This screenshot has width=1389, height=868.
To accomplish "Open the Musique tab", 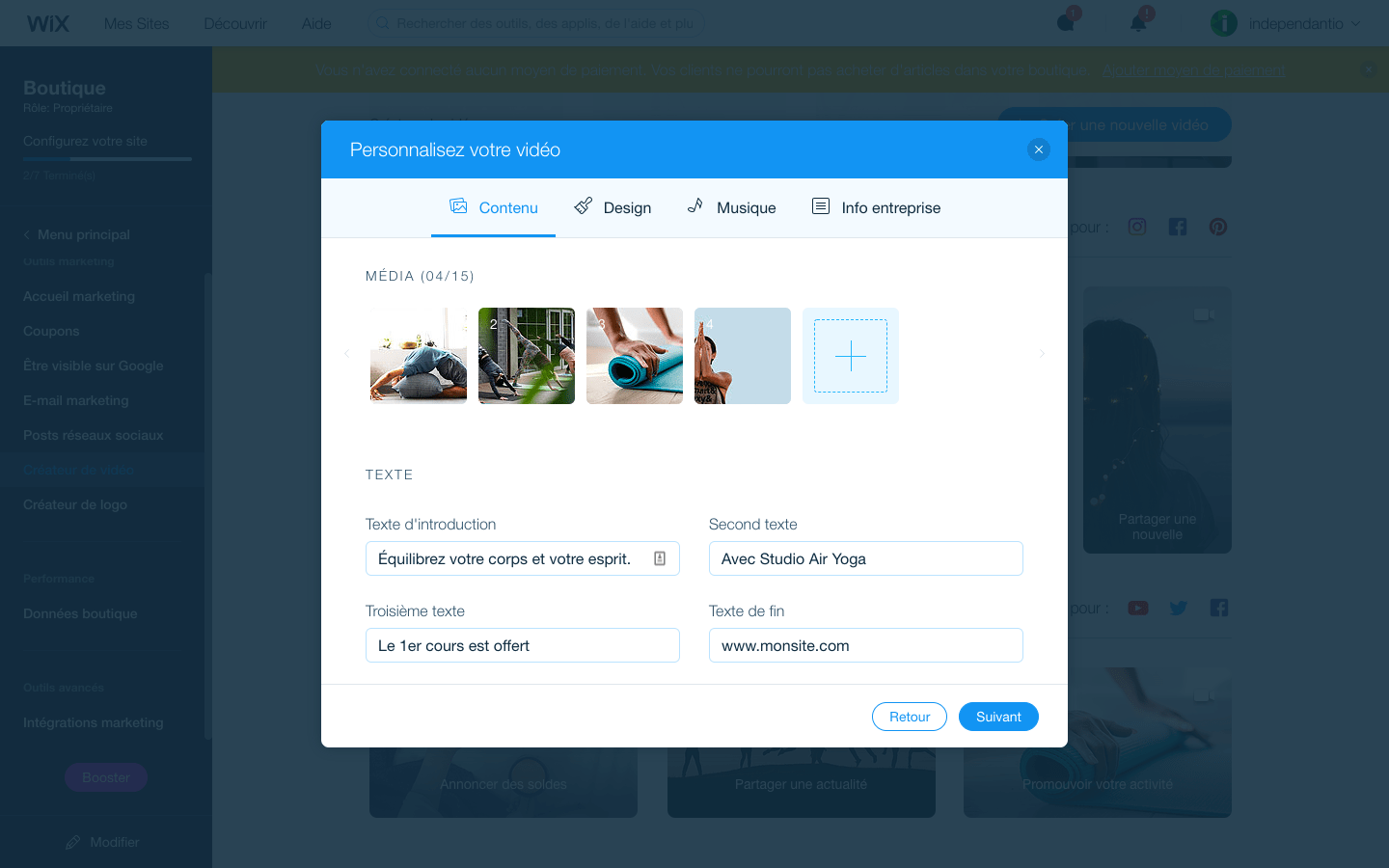I will pos(731,207).
